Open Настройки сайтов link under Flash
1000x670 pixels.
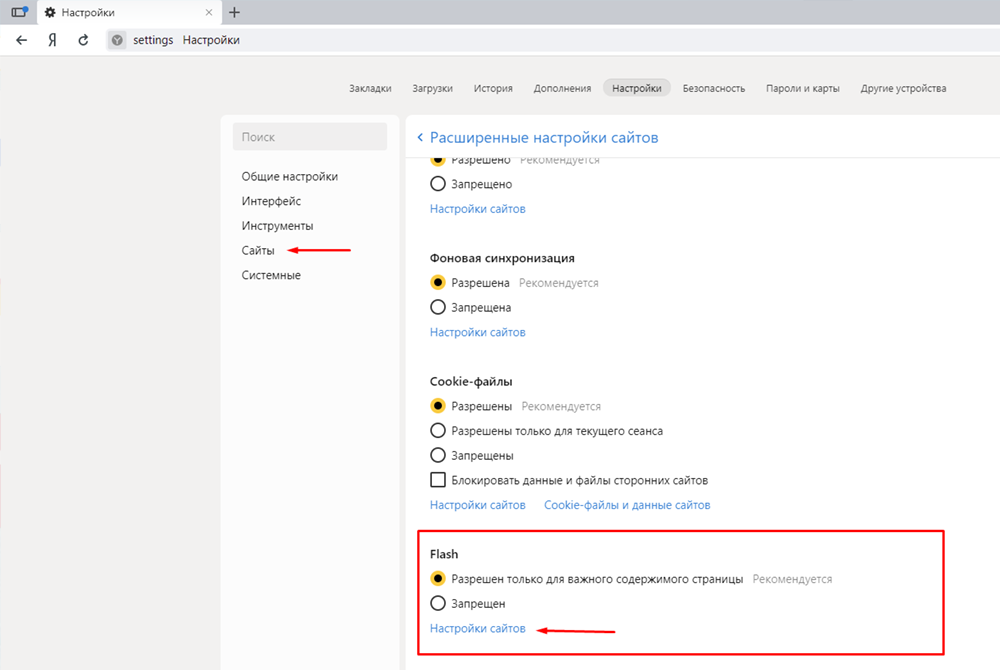[x=477, y=629]
